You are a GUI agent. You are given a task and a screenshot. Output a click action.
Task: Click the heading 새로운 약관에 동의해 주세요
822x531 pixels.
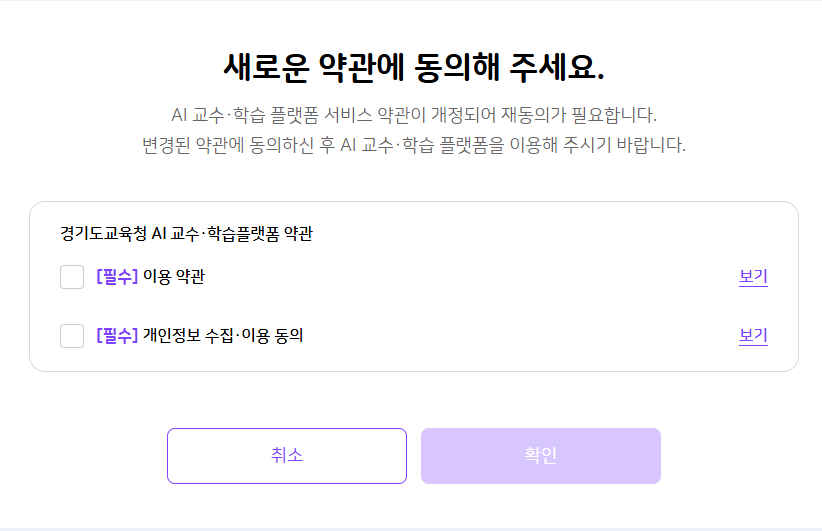tap(414, 68)
